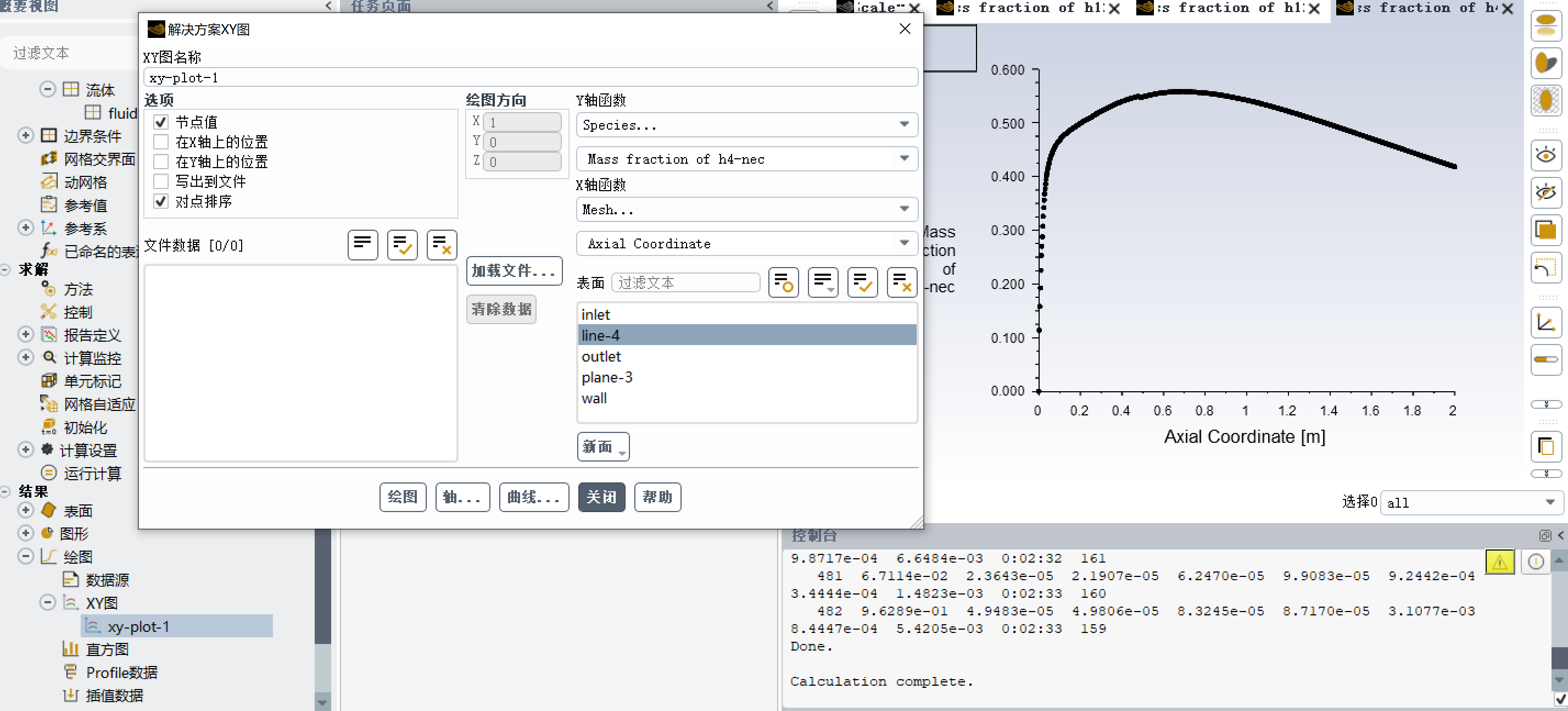Select the outlet surface in list

(x=601, y=356)
